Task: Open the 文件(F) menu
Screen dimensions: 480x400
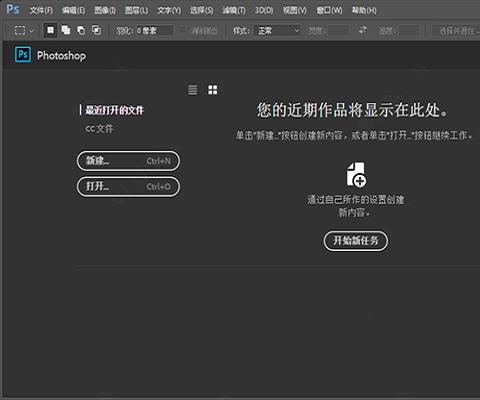Action: (x=41, y=11)
